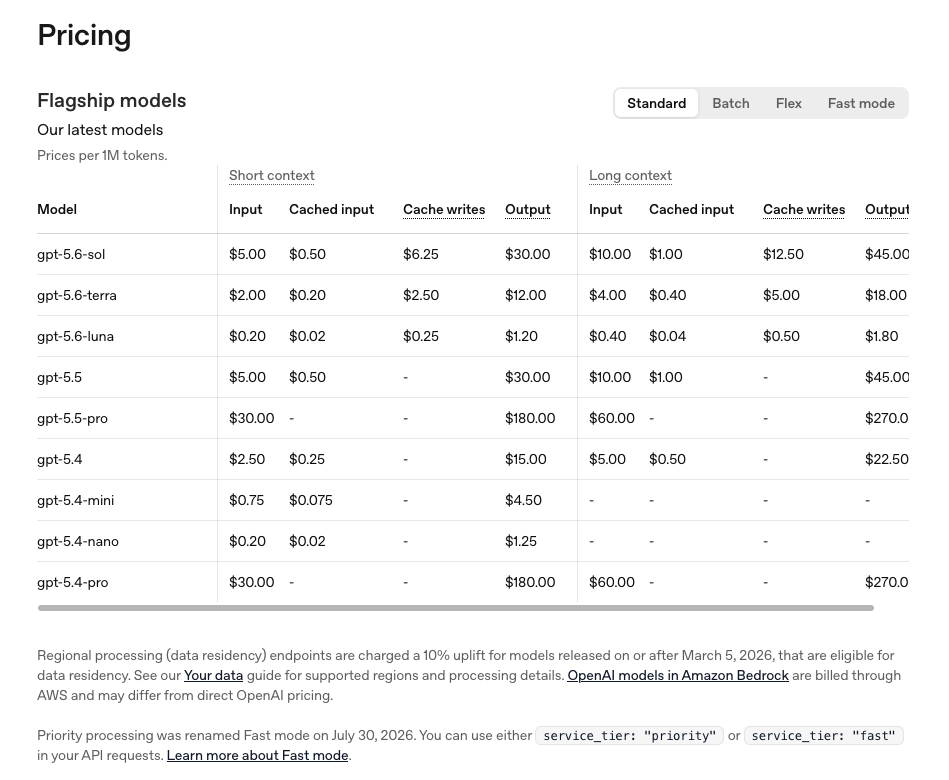Click Short context Cache writes header
The height and width of the screenshot is (780, 949).
(444, 209)
